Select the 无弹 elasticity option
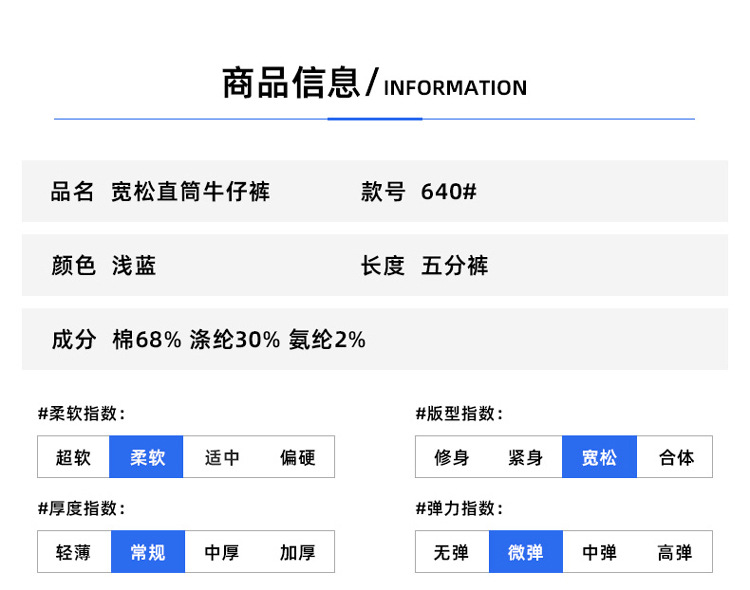Image resolution: width=750 pixels, height=590 pixels. 452,552
